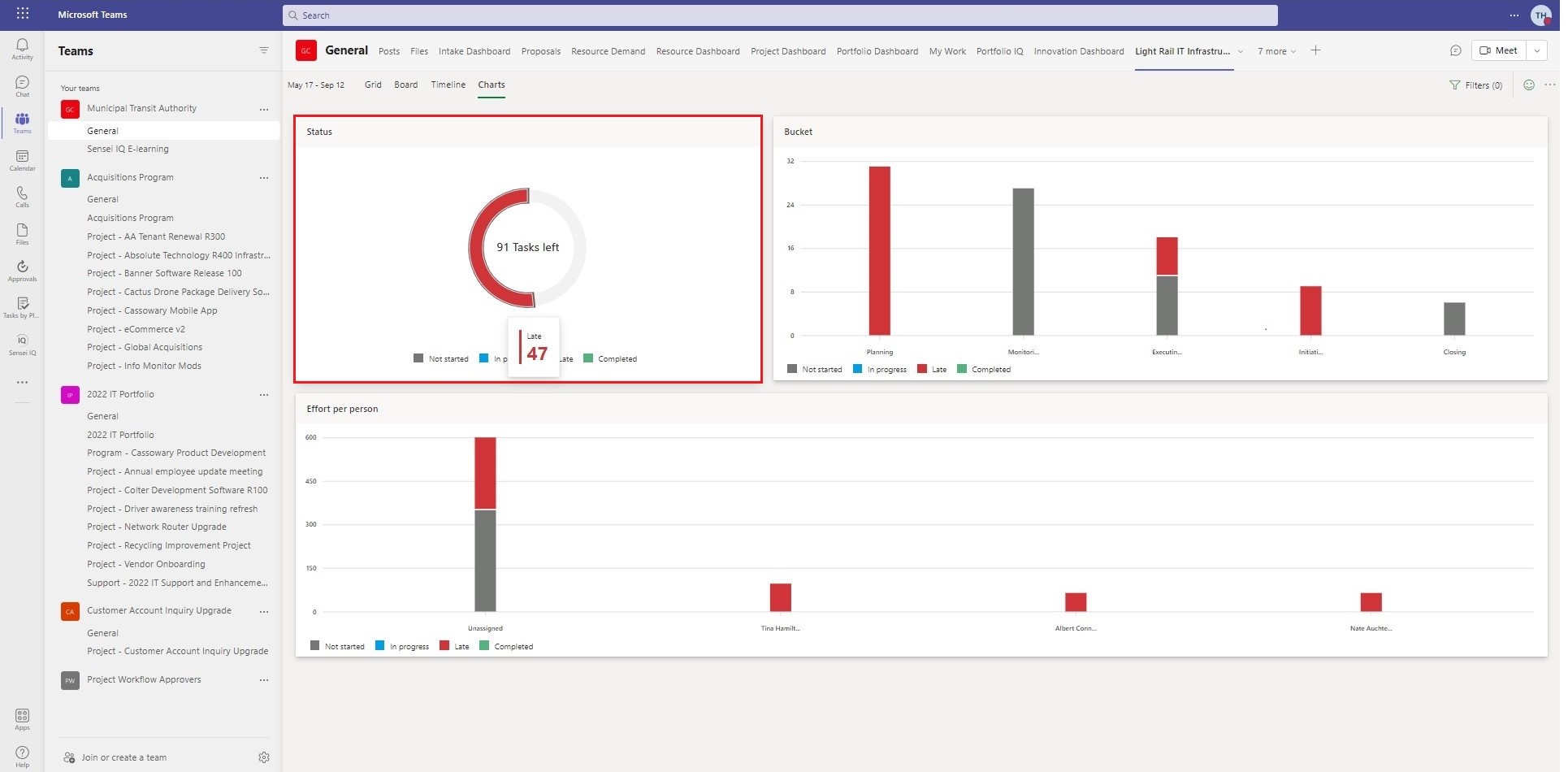Open more options for Acquisitions Program team
This screenshot has height=772, width=1568.
click(x=264, y=178)
